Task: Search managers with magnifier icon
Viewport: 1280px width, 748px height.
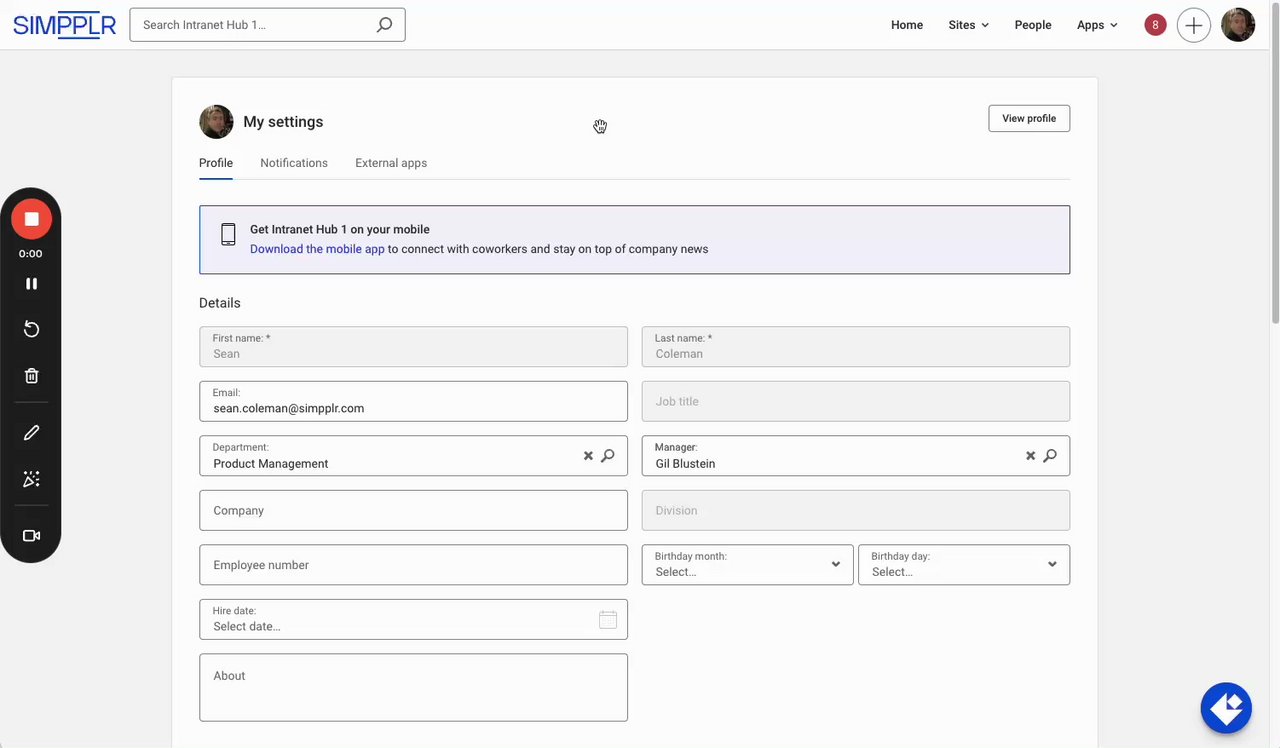Action: coord(1050,456)
